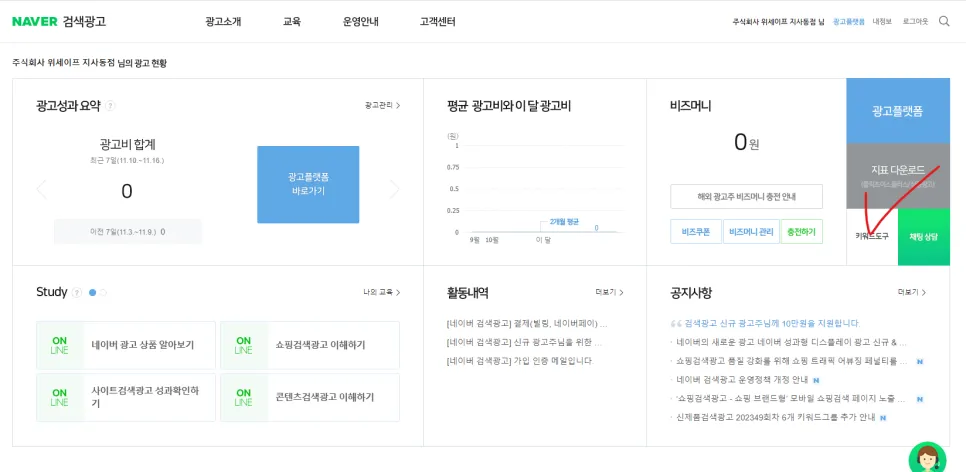Screen dimensions: 966x472
Task: Click help icon next to 광고성과 요약
Action: (x=110, y=106)
